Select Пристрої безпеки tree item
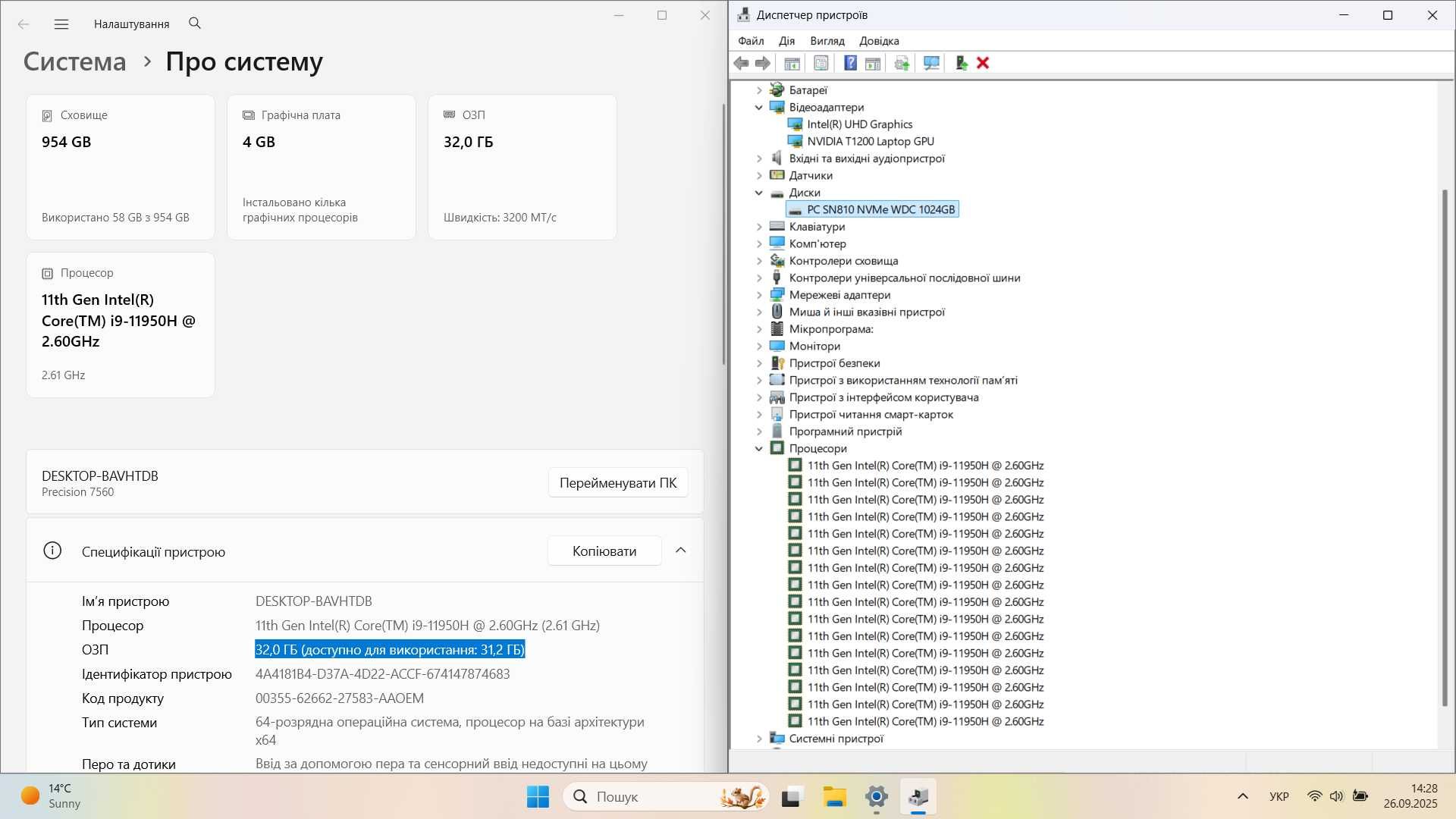1456x819 pixels. point(834,363)
